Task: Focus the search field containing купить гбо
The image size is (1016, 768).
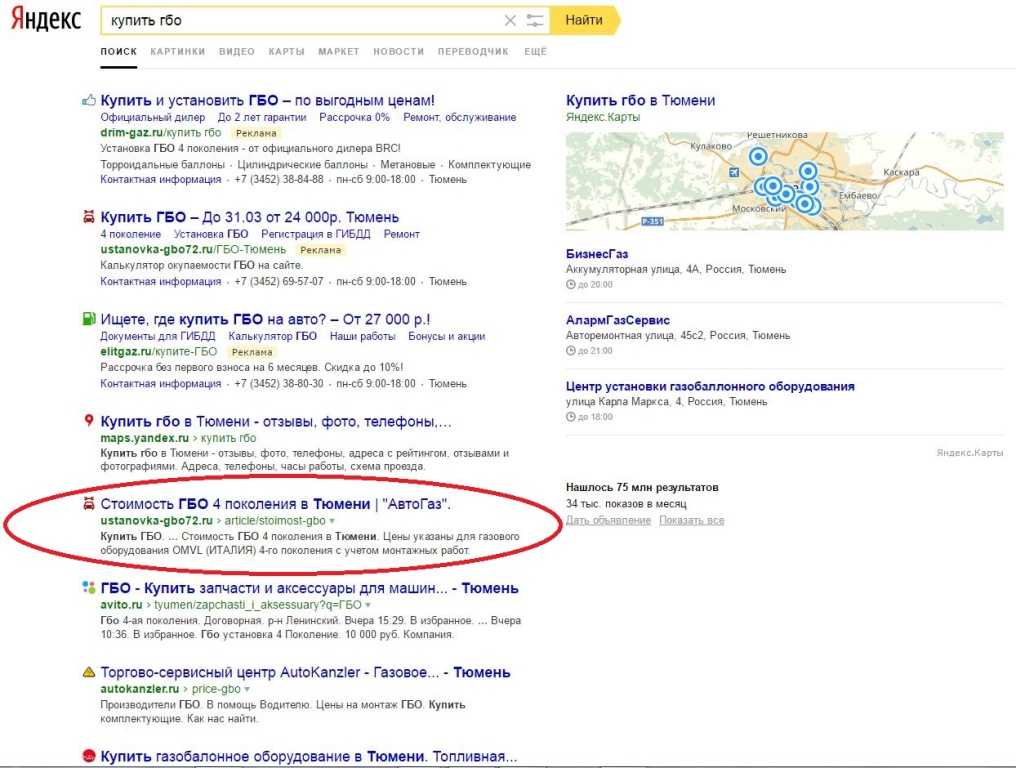Action: coord(301,21)
